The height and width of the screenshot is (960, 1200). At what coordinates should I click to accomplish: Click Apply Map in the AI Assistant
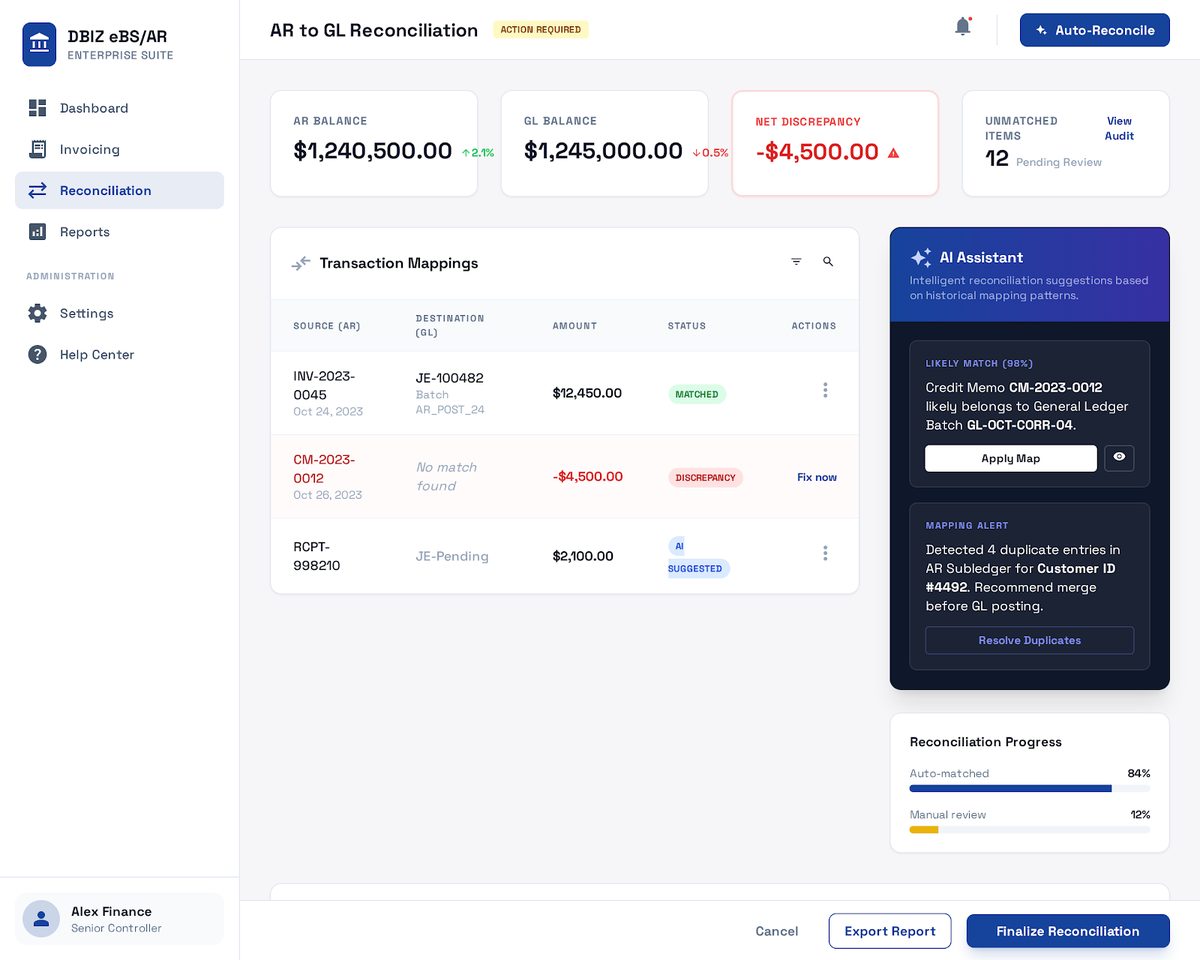(1011, 458)
